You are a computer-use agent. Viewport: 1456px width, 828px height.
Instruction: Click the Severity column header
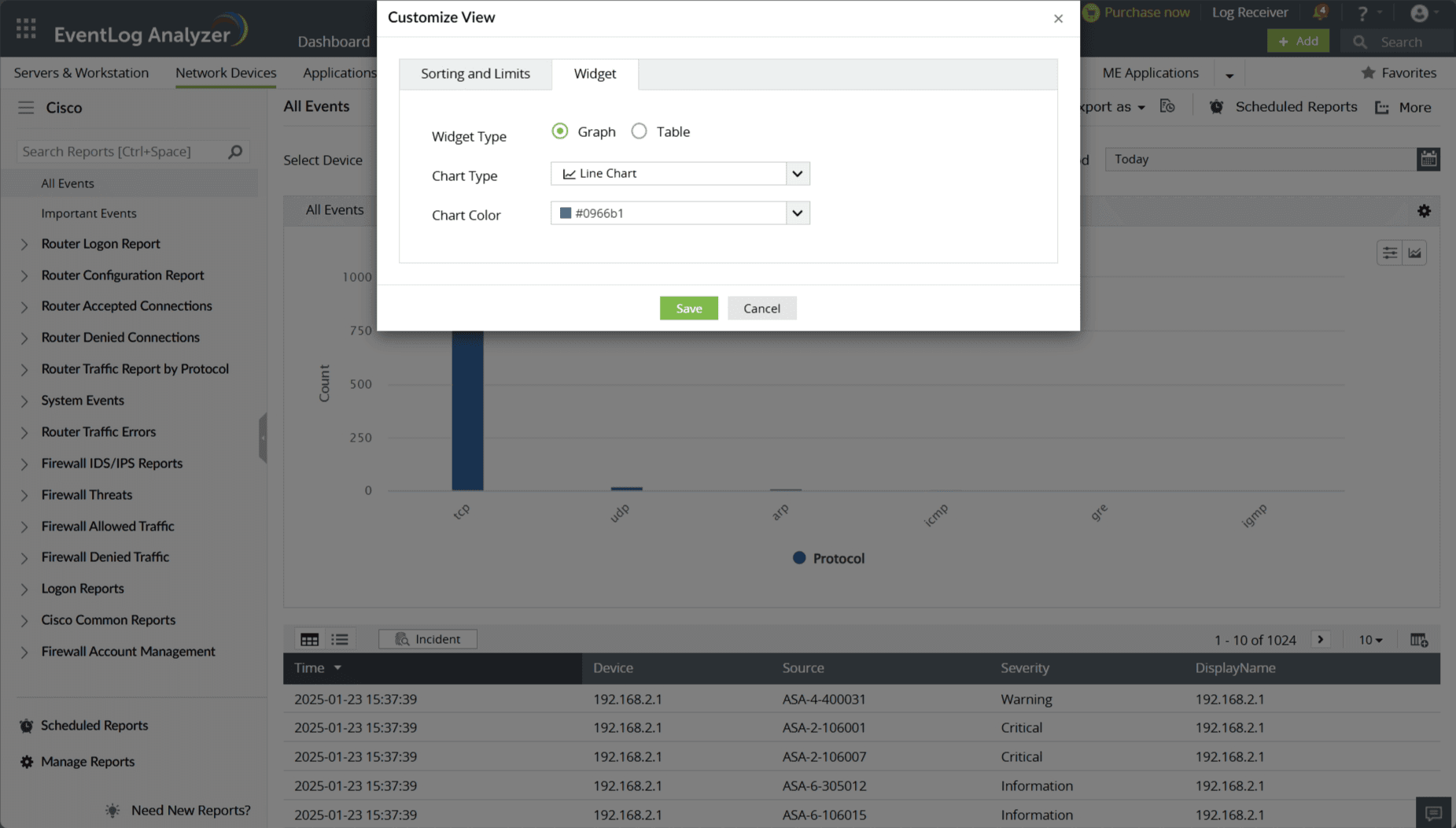click(x=1025, y=668)
